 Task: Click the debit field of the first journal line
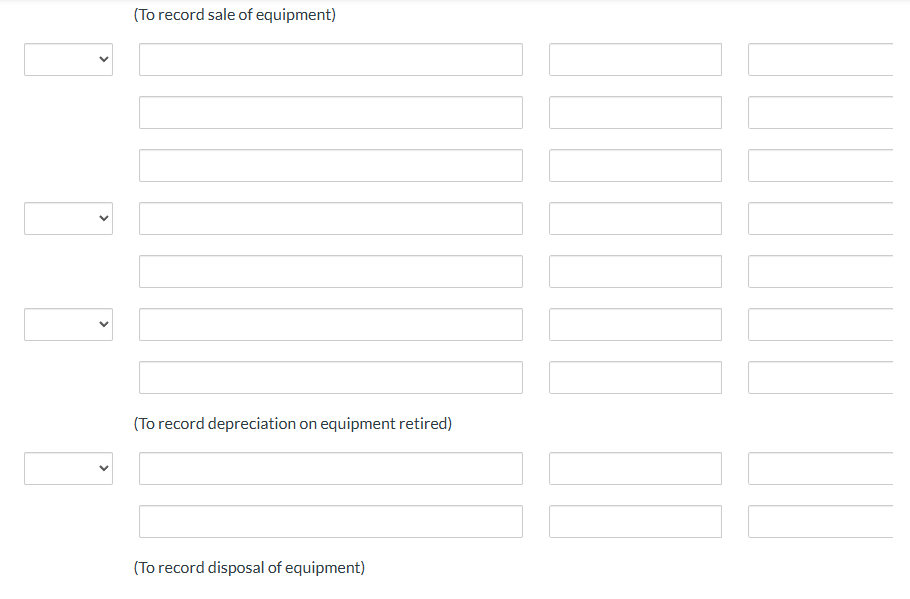tap(635, 59)
